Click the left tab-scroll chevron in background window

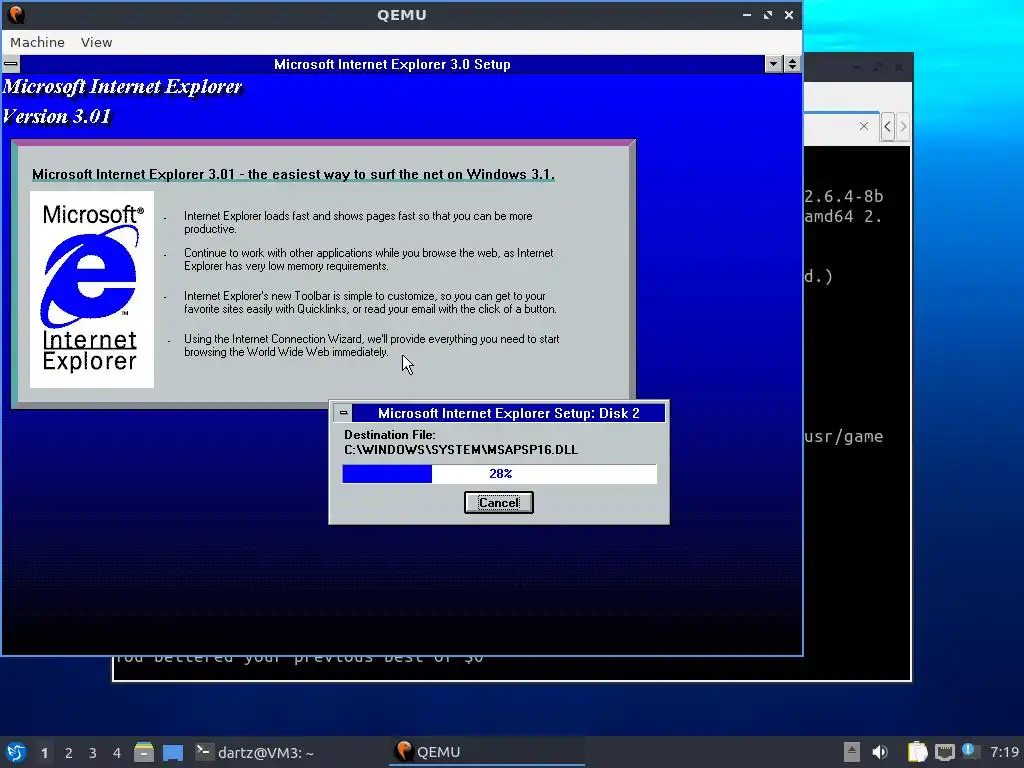[887, 126]
